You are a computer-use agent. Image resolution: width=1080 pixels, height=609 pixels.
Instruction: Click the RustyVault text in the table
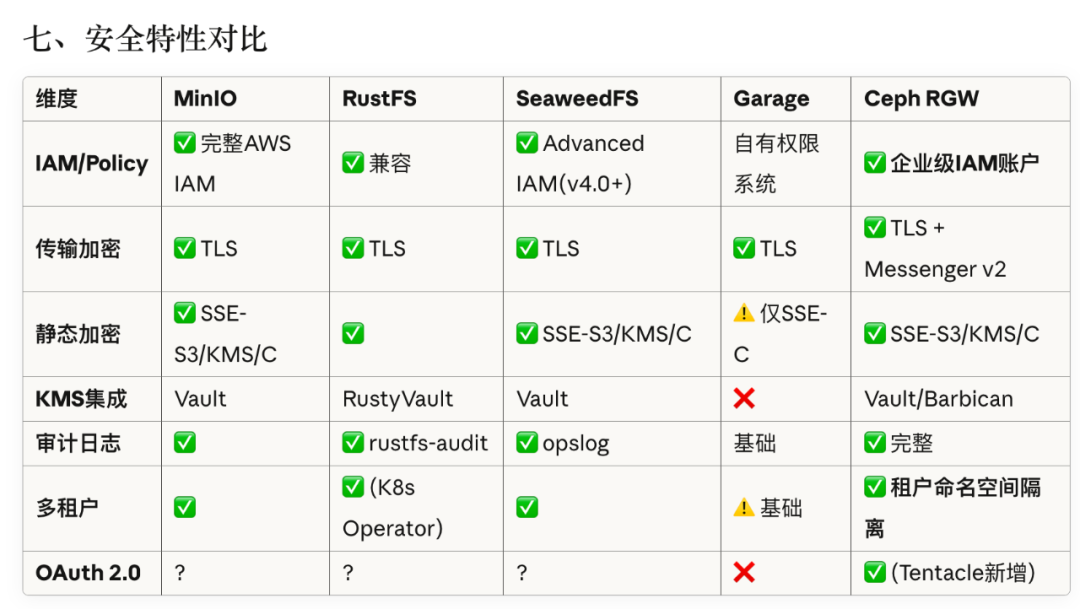click(x=398, y=399)
